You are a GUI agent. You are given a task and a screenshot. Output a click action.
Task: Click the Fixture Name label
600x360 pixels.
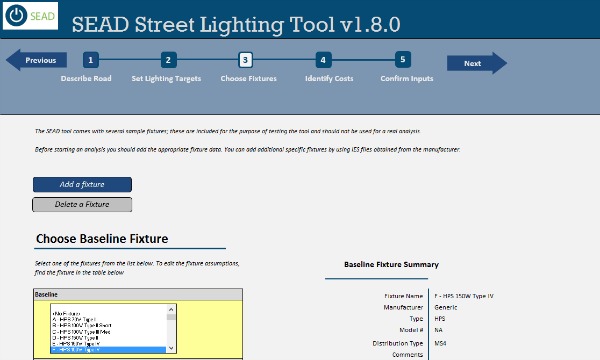404,296
